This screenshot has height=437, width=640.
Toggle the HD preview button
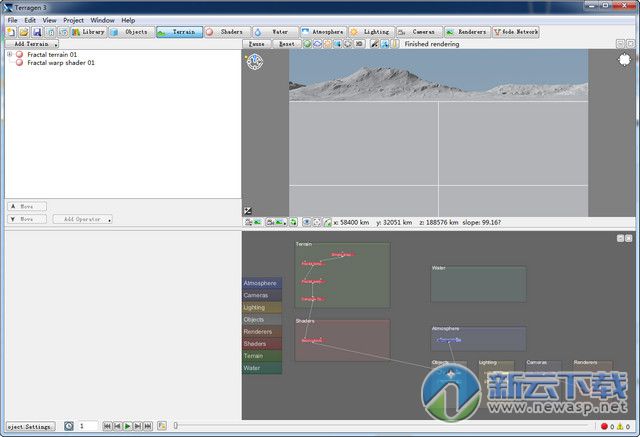pyautogui.click(x=359, y=44)
